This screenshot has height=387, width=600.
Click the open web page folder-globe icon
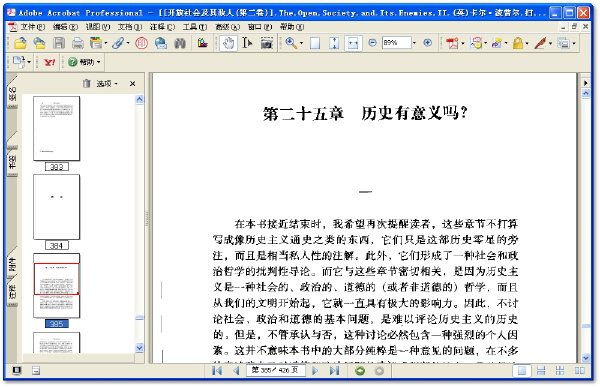(39, 42)
